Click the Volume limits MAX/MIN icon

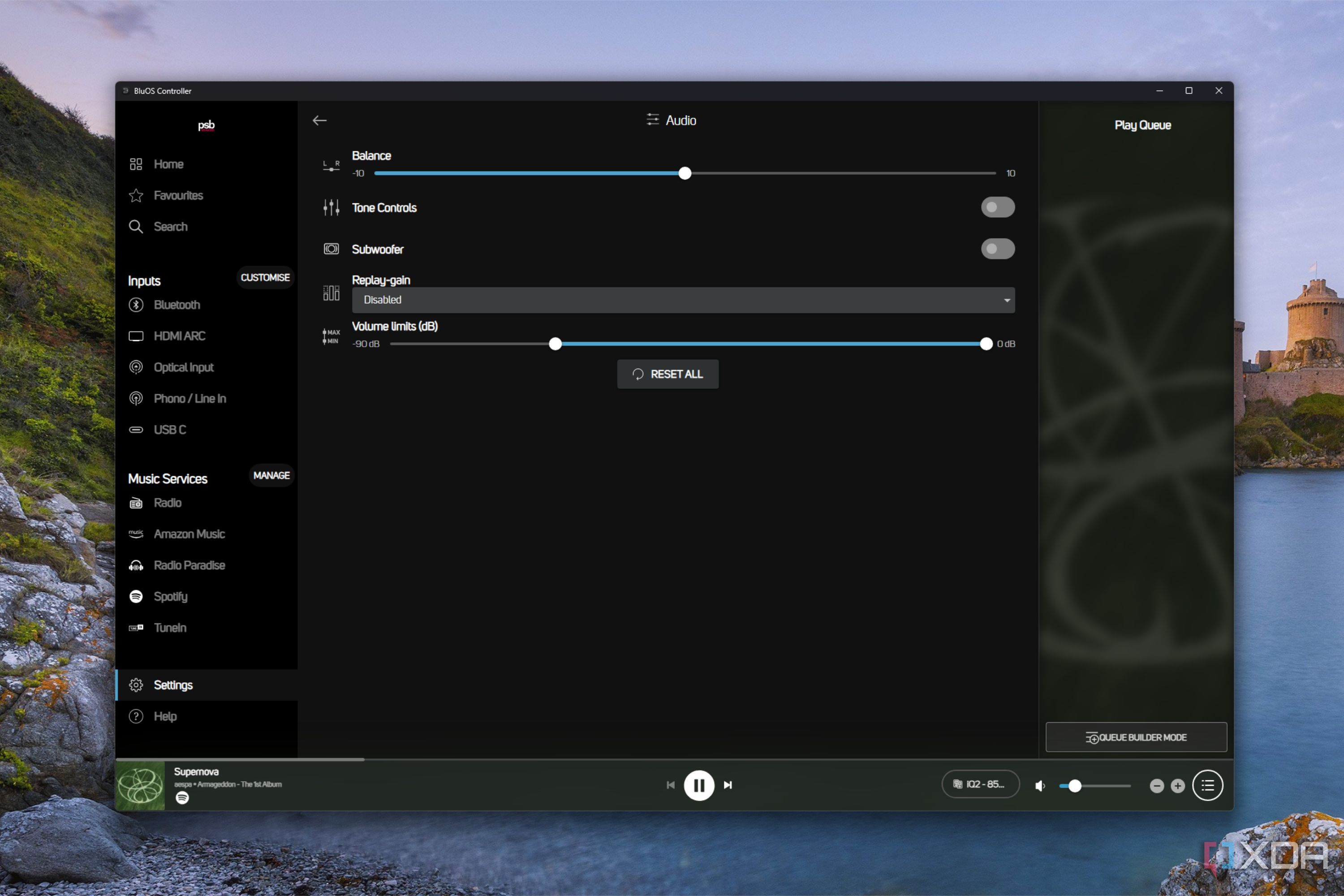(332, 336)
